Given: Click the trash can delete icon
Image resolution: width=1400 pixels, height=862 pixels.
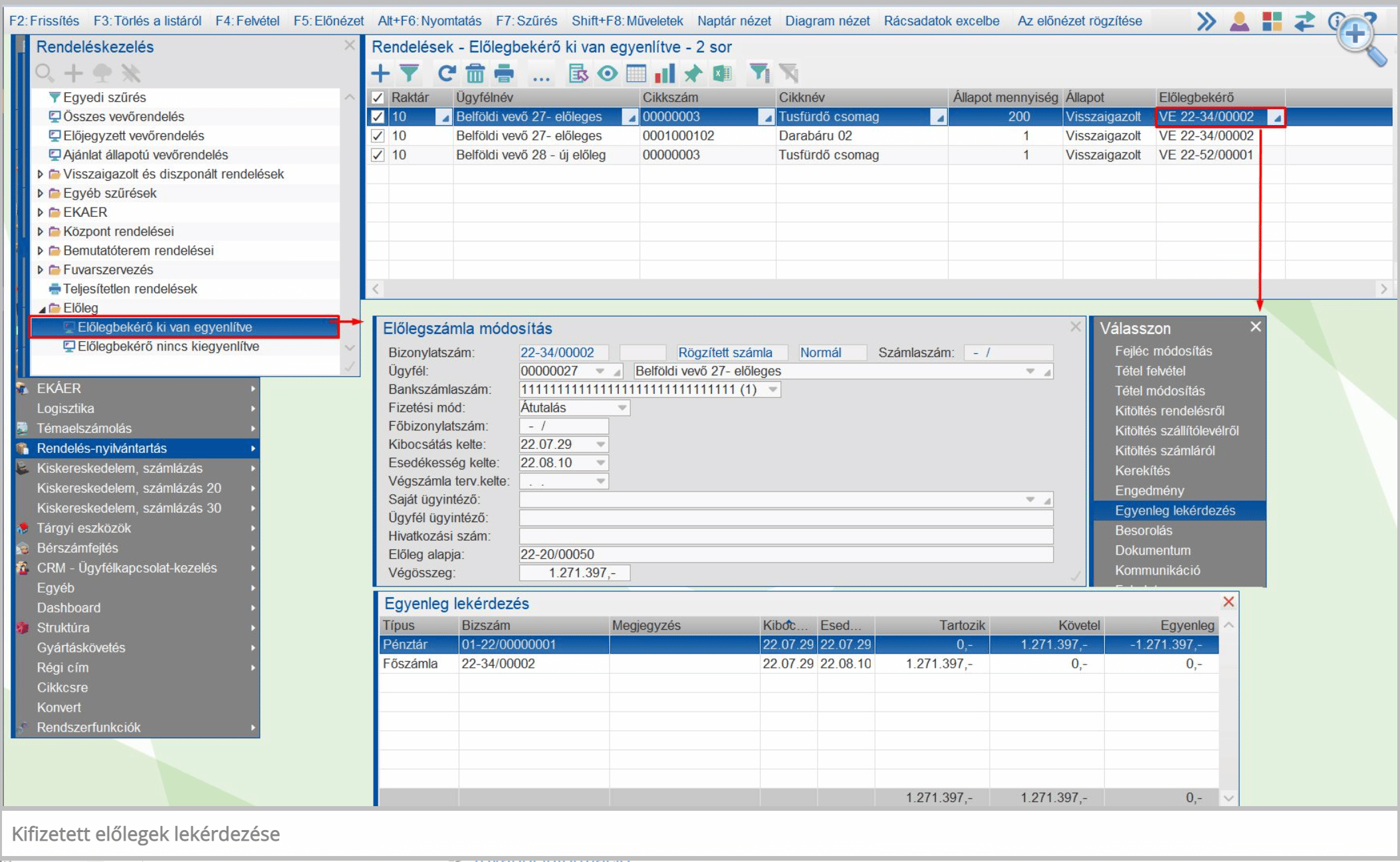Looking at the screenshot, I should pos(475,73).
